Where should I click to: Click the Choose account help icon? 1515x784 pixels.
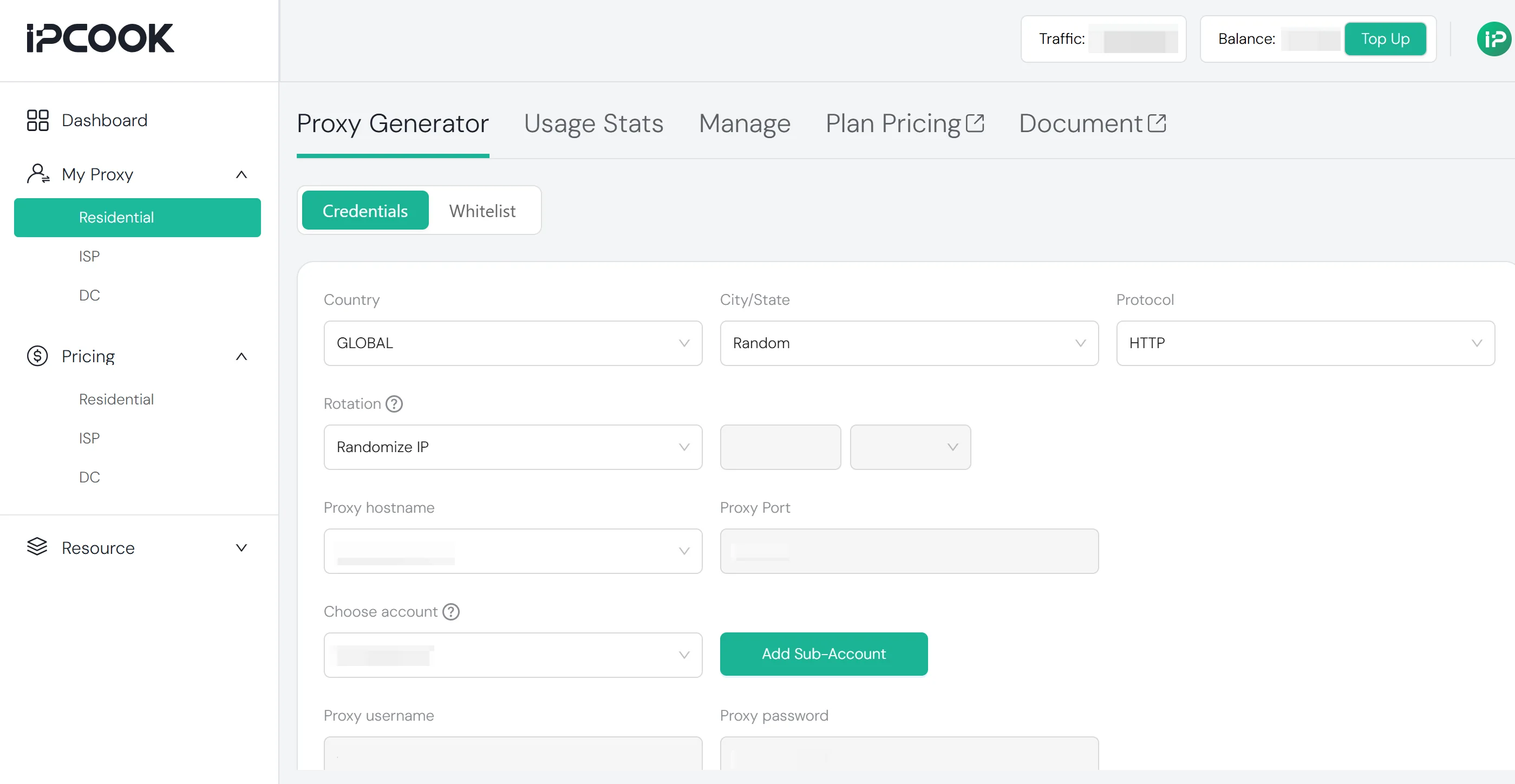pyautogui.click(x=451, y=612)
